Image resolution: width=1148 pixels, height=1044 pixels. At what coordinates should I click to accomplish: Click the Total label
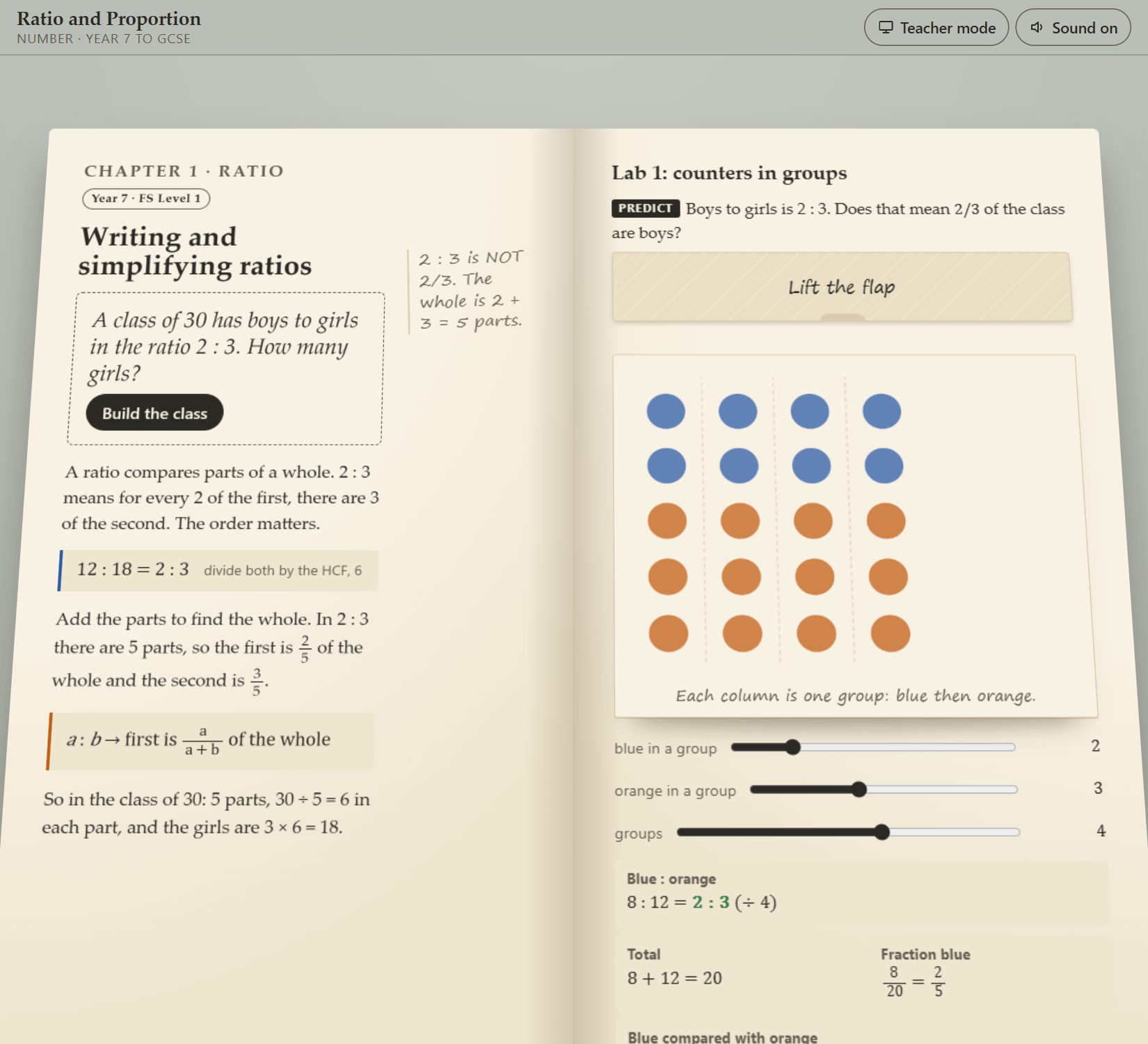644,954
